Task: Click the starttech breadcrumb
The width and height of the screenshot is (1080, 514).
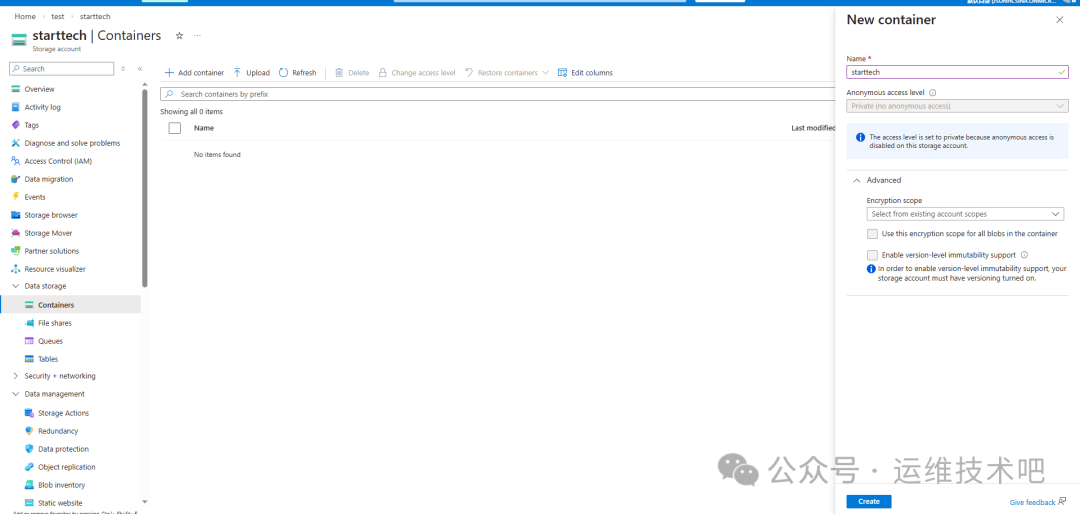Action: pyautogui.click(x=95, y=16)
